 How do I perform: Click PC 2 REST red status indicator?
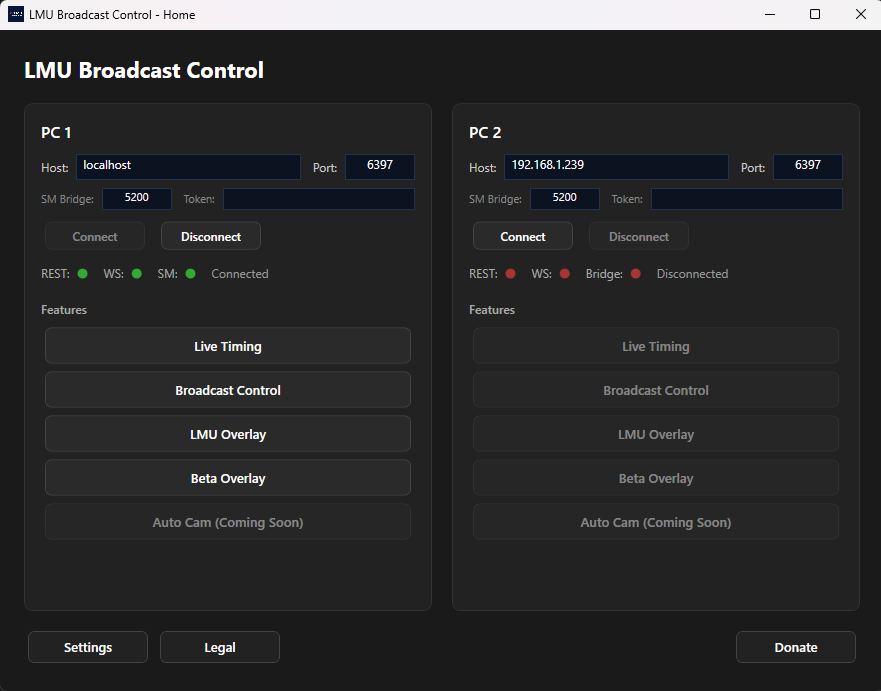[x=511, y=274]
